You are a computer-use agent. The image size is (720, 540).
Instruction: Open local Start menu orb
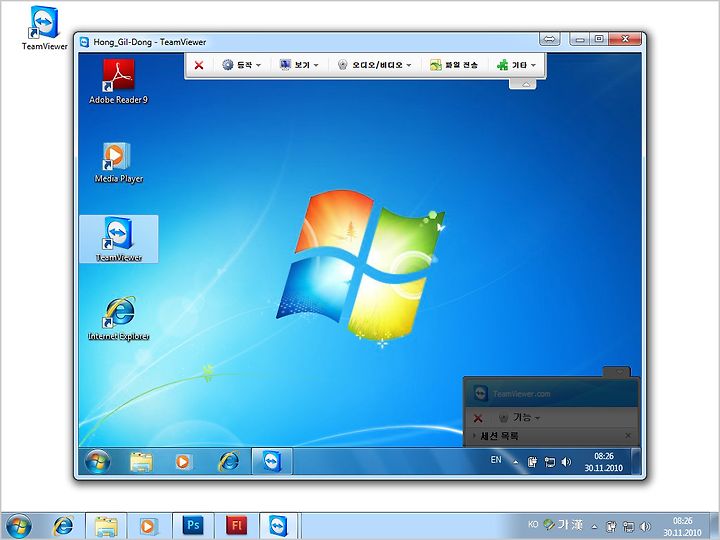pyautogui.click(x=18, y=526)
